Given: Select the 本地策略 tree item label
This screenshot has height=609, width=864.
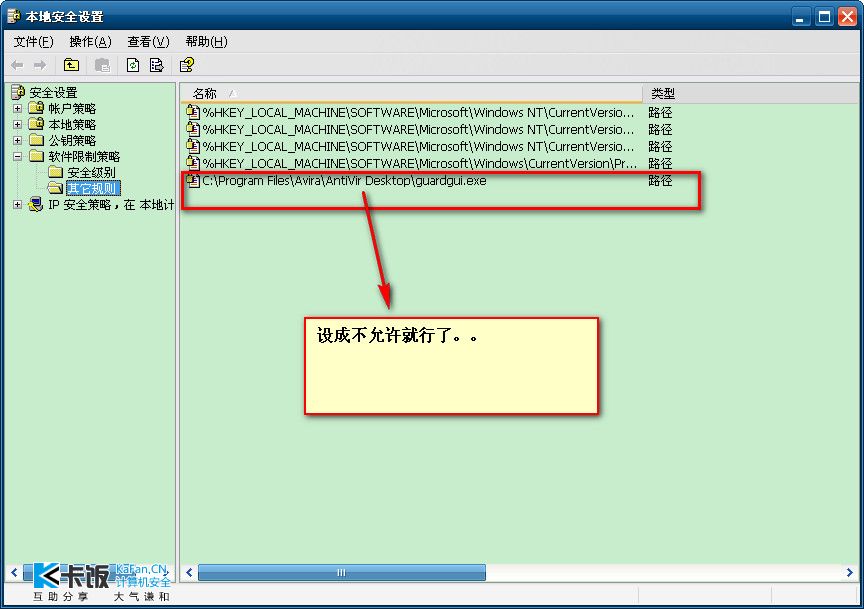Looking at the screenshot, I should [x=72, y=125].
